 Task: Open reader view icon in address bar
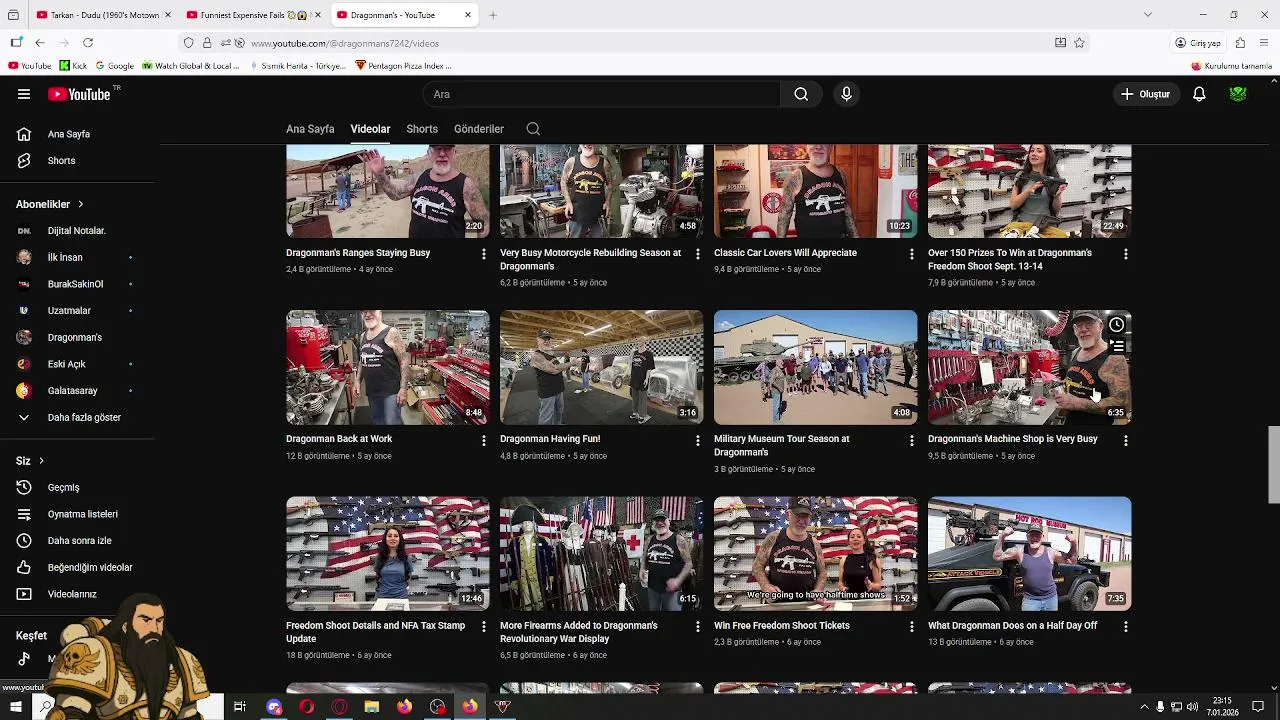[x=1060, y=43]
